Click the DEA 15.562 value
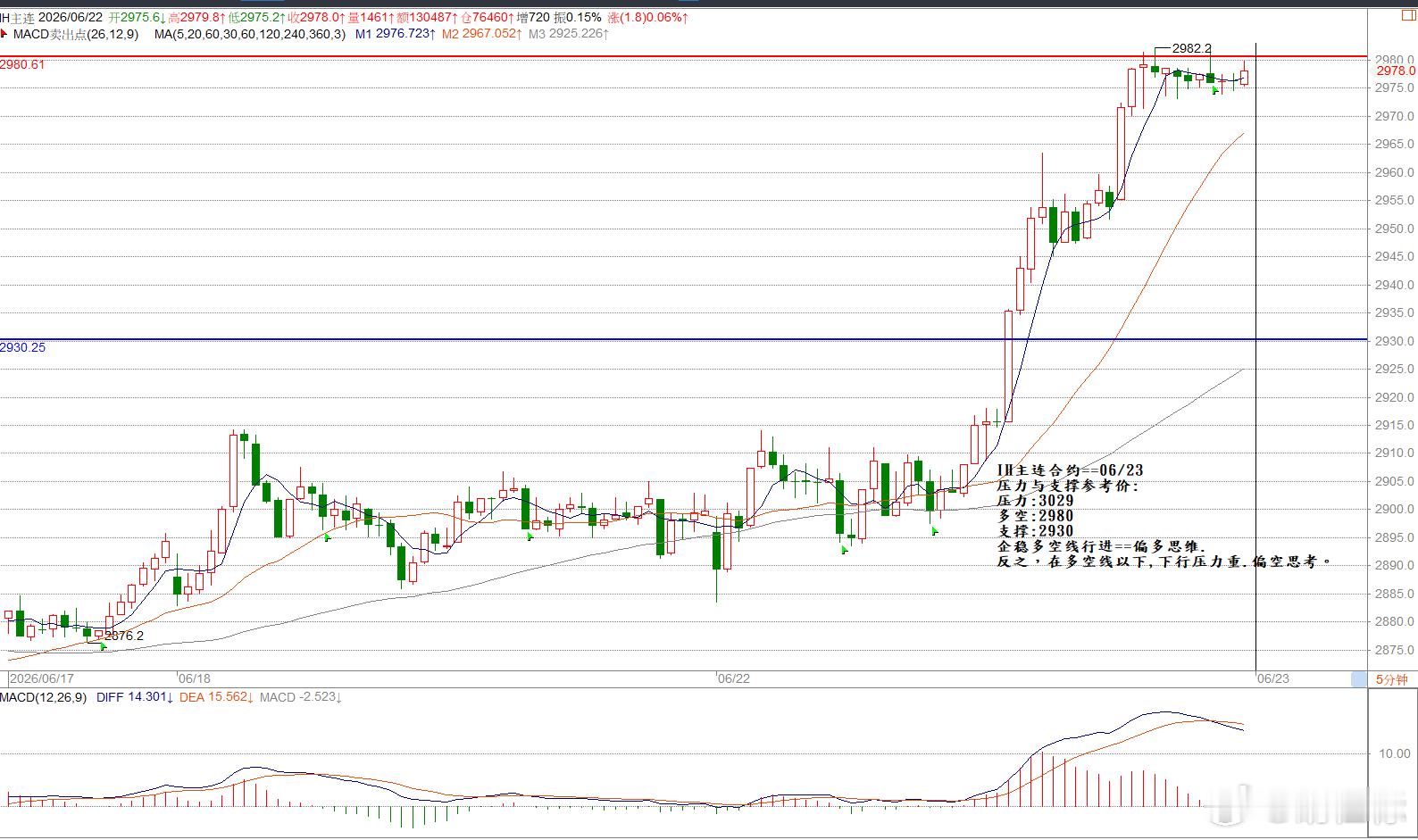Viewport: 1418px width, 840px height. (217, 696)
